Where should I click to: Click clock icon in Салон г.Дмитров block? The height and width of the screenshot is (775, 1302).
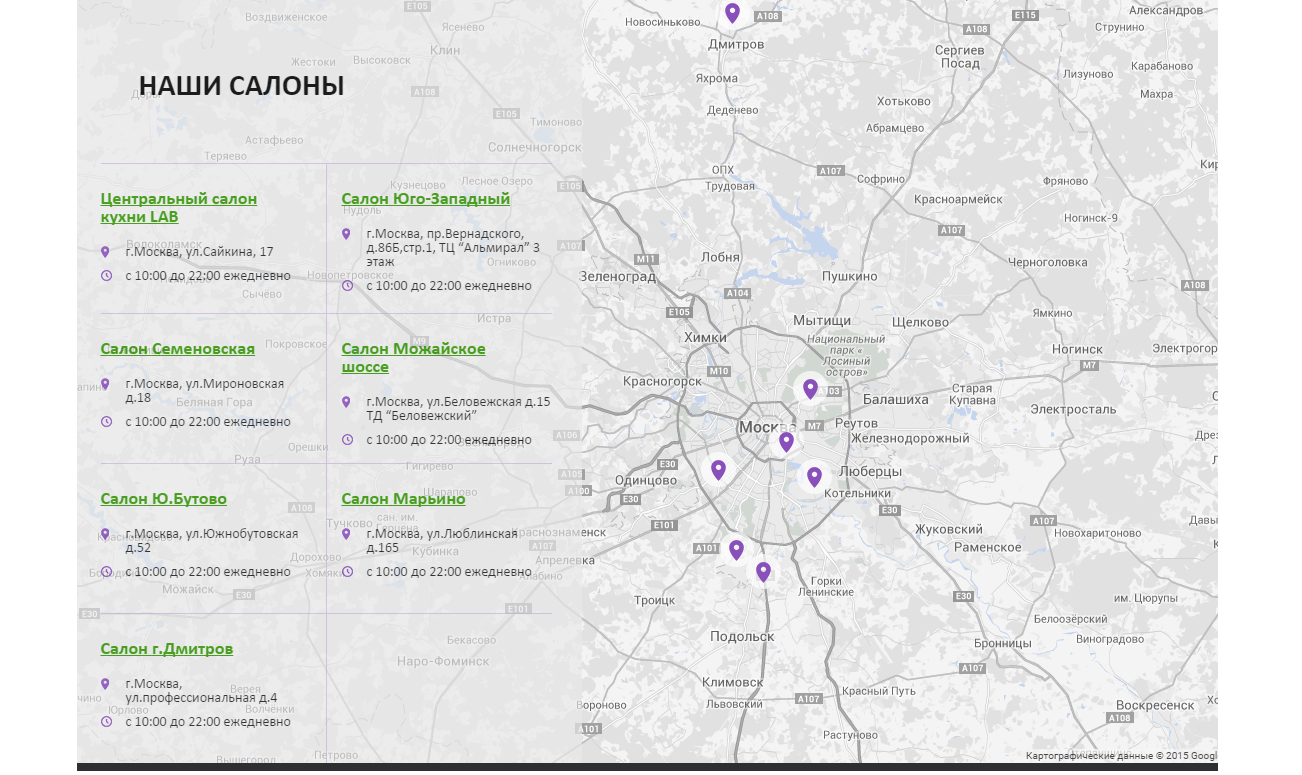click(x=106, y=721)
